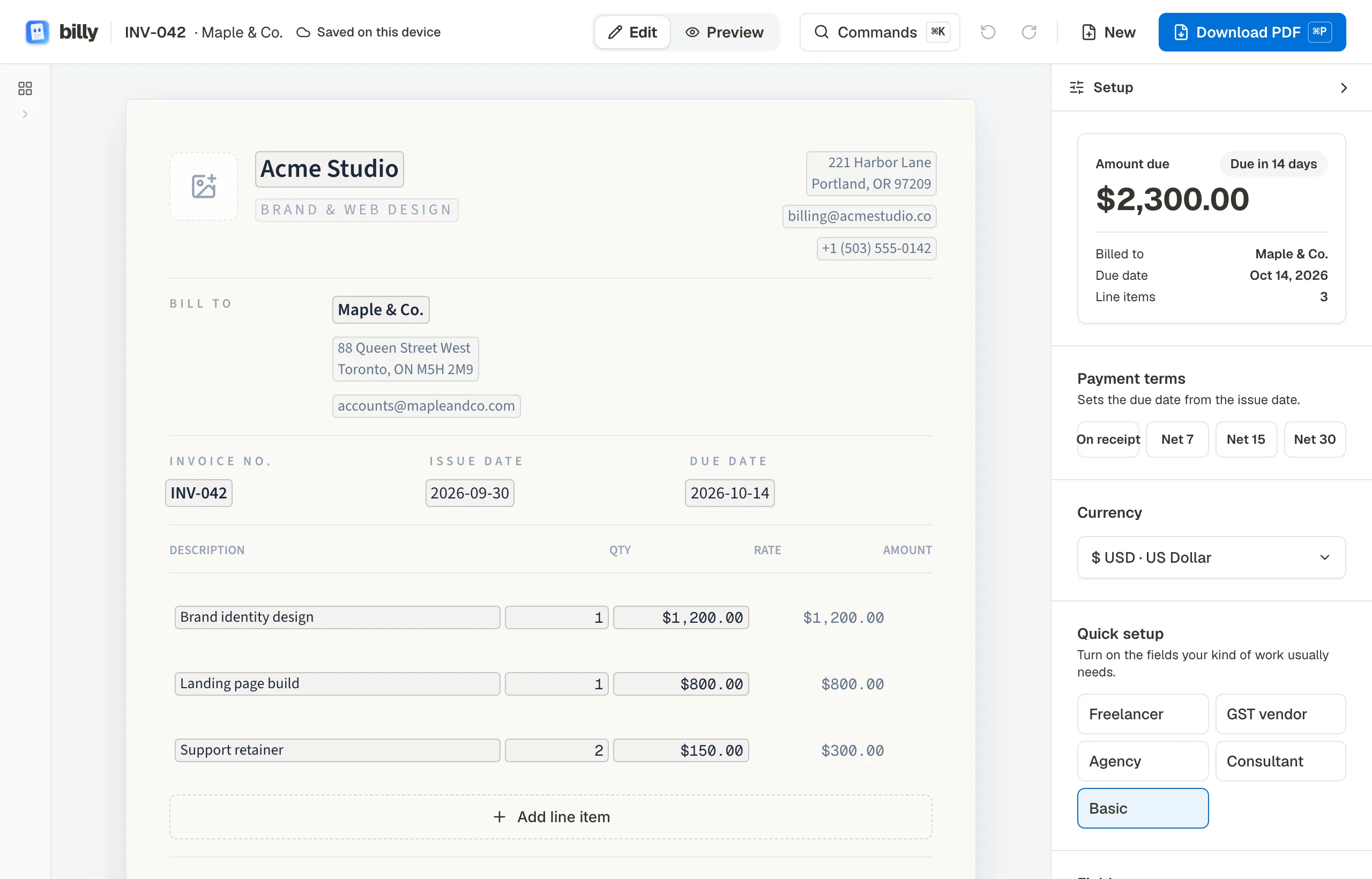Click the redo arrow icon

point(1029,32)
